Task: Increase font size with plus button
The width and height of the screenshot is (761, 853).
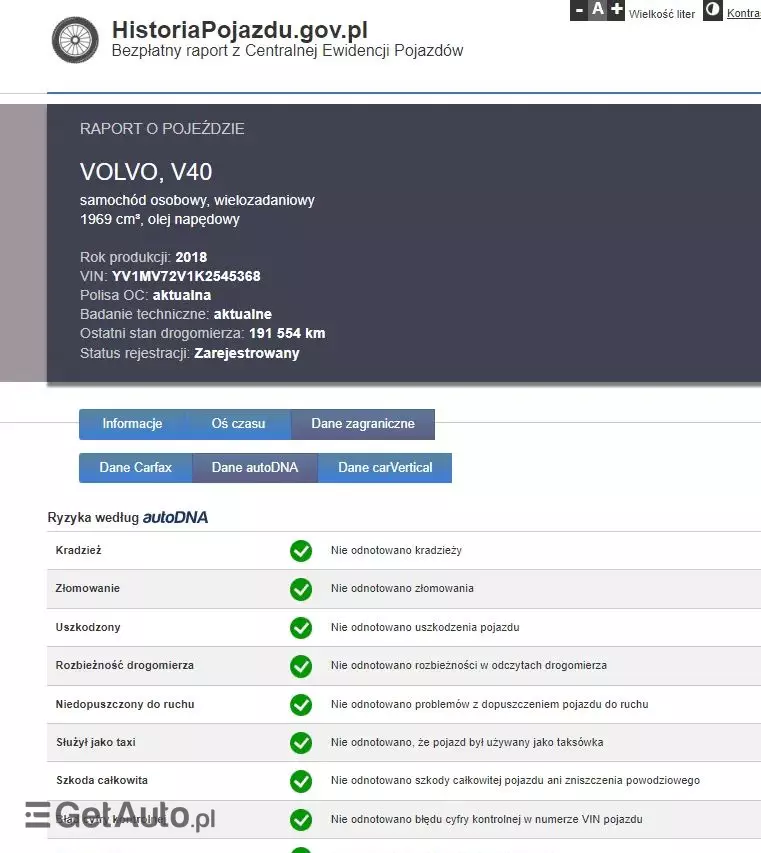Action: coord(616,10)
